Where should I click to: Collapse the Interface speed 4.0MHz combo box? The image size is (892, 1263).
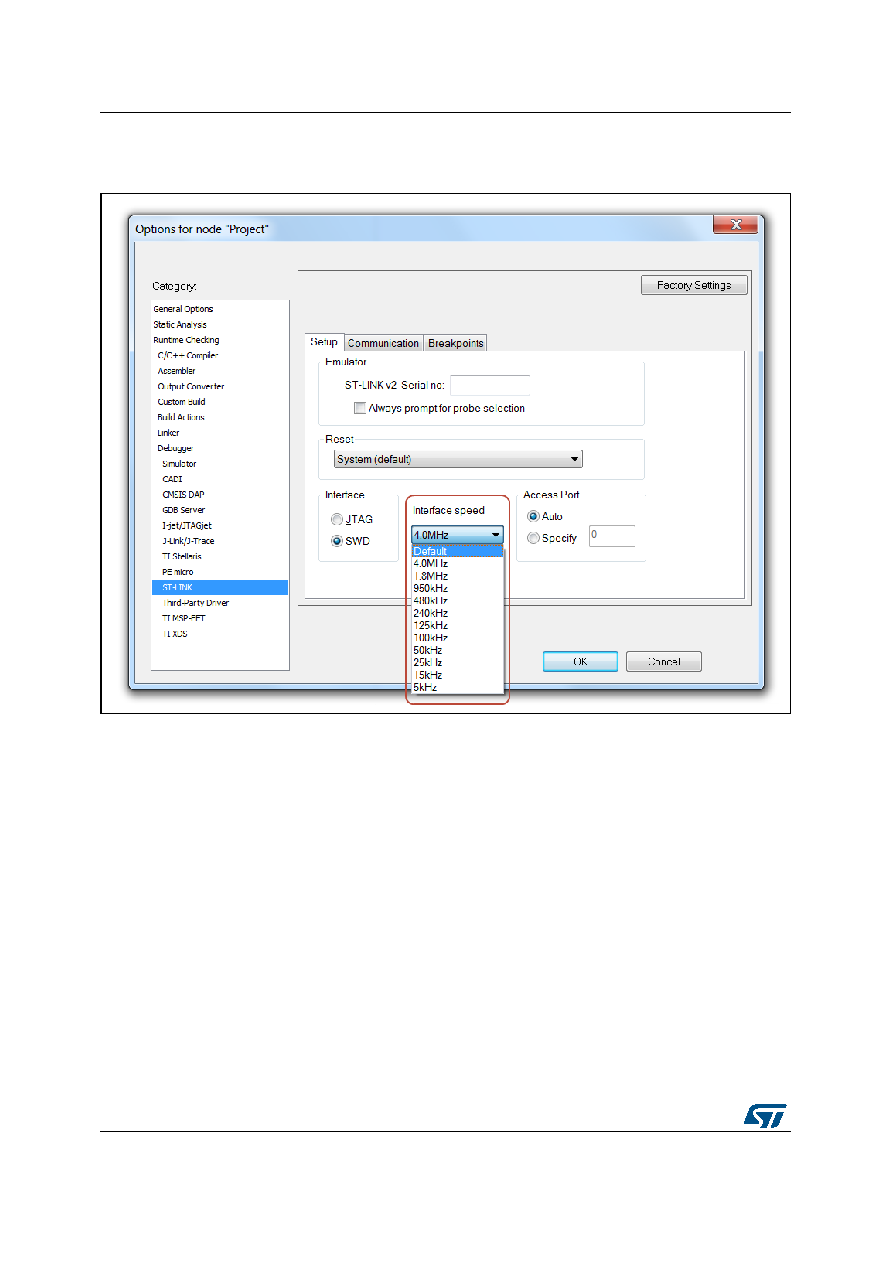[457, 535]
